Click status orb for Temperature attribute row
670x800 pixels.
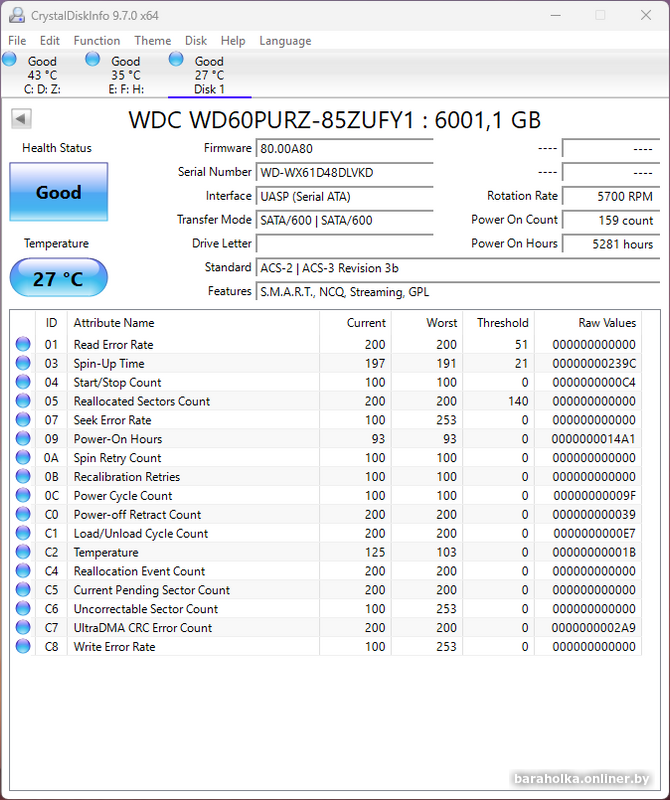pos(23,552)
